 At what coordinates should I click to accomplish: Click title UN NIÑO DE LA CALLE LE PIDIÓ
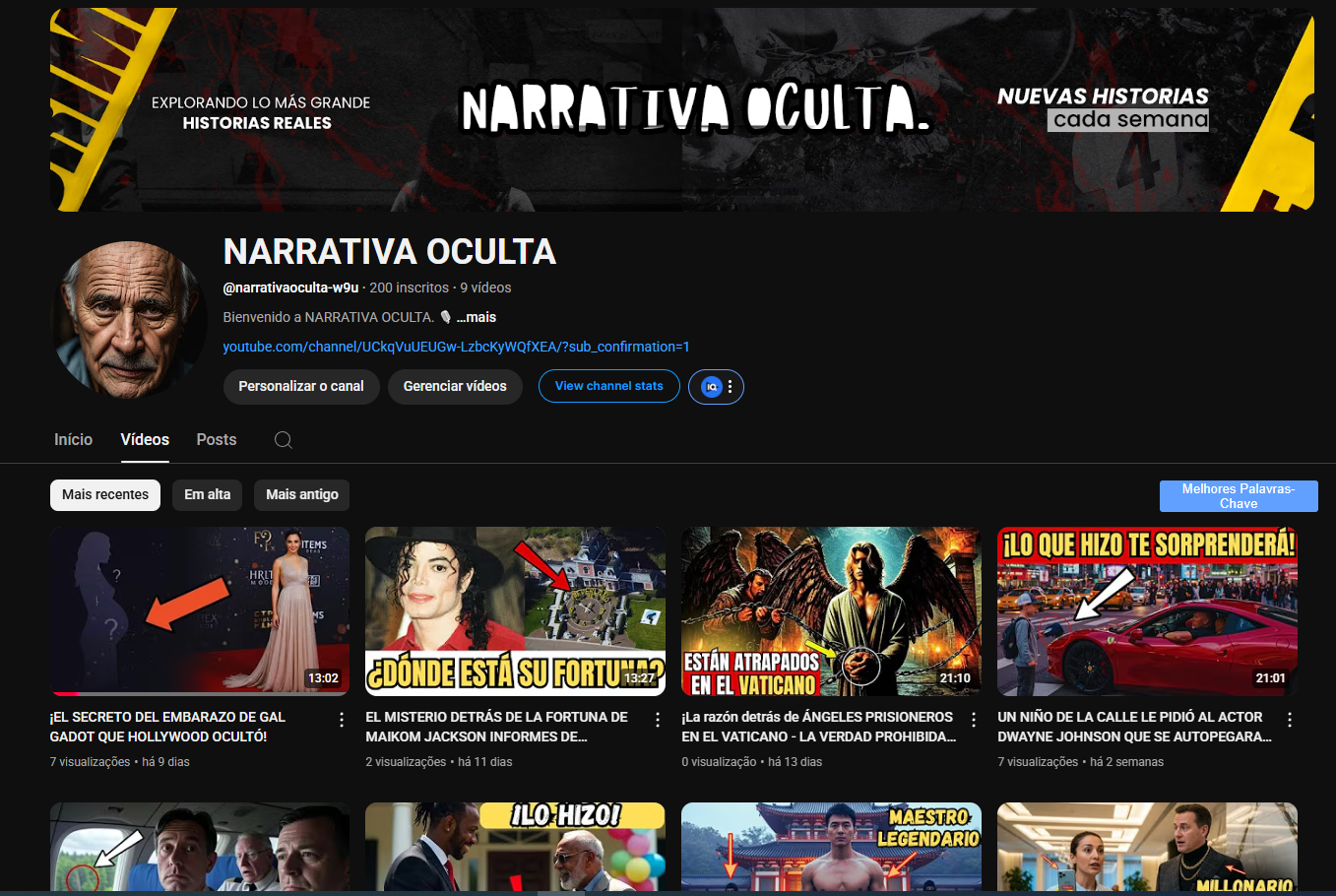[x=1134, y=727]
